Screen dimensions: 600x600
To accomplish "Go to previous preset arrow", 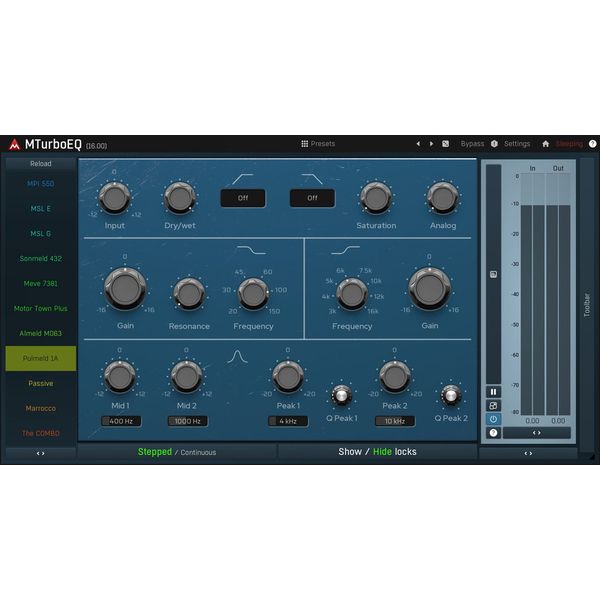I will (x=418, y=144).
